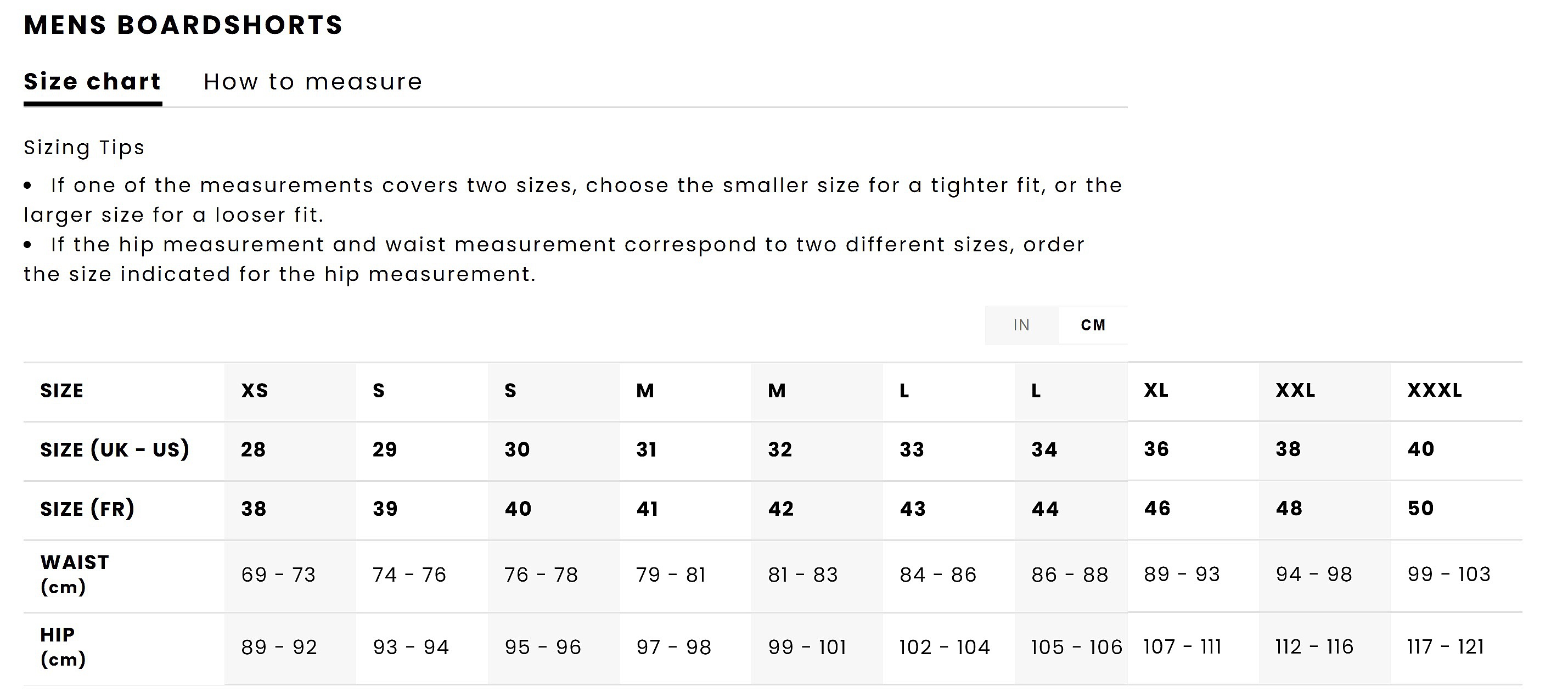Select hip range 117 - 121 cell
Viewport: 1568px width, 698px height.
[x=1445, y=647]
